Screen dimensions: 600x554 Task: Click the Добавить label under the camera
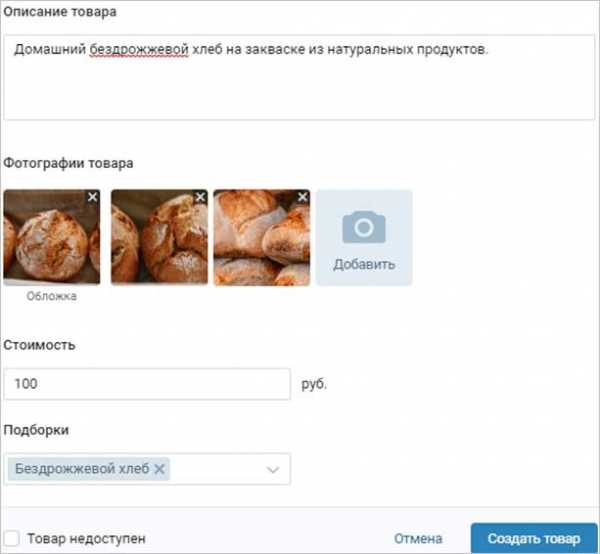coord(364,264)
